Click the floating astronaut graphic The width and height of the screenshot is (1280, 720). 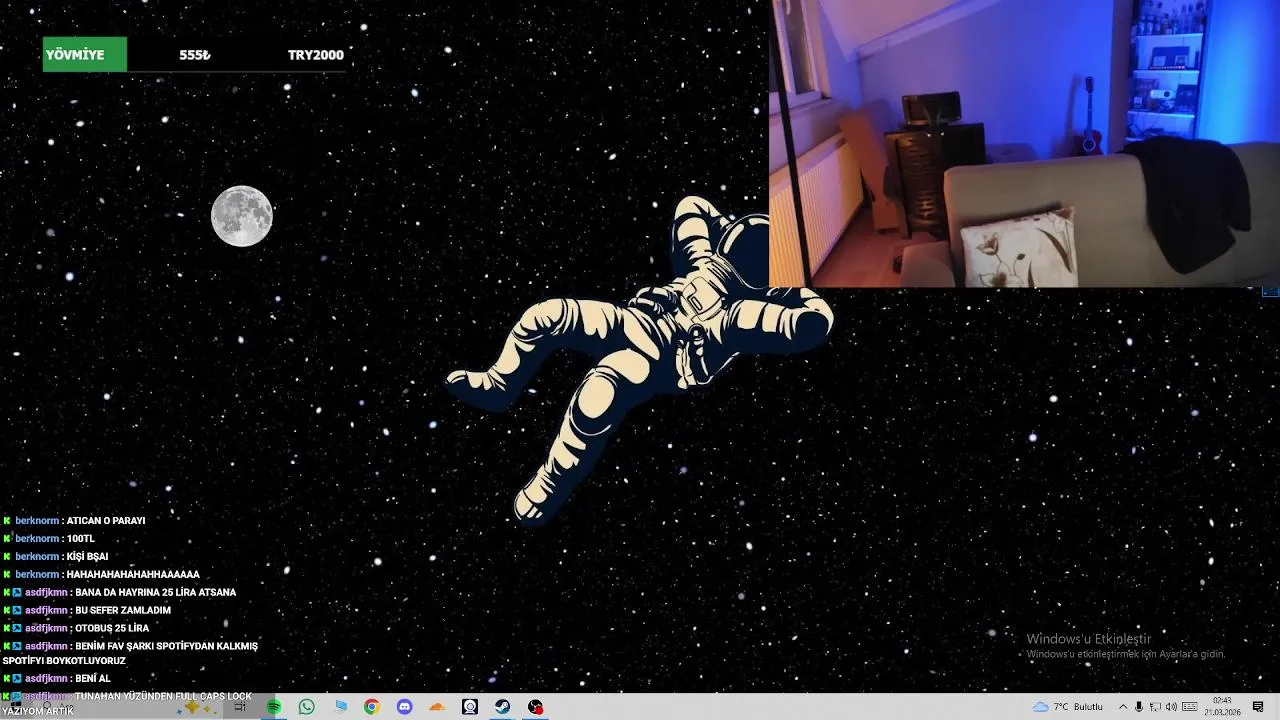(x=640, y=360)
